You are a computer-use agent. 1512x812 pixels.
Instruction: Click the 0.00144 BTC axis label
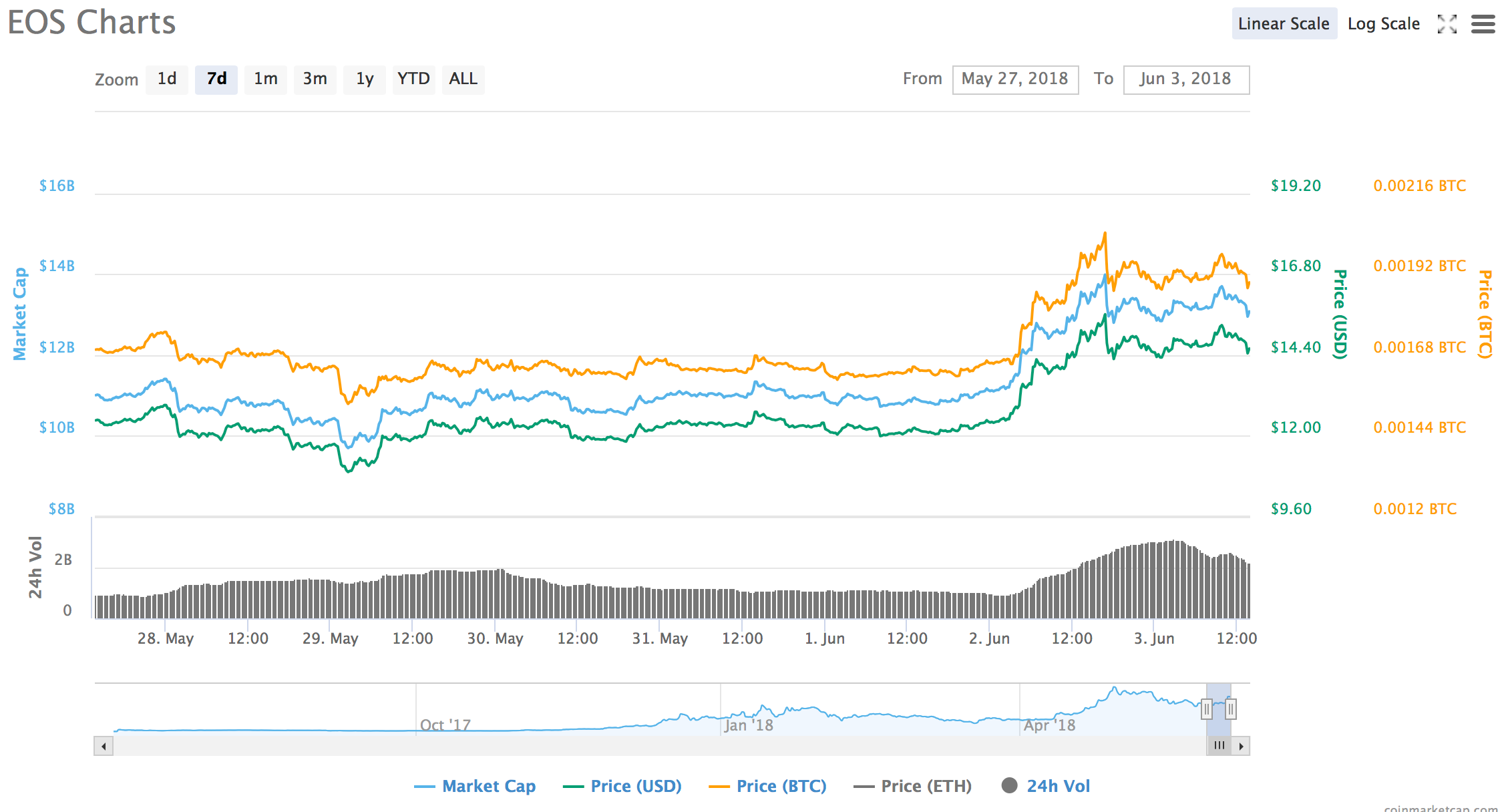tap(1420, 427)
